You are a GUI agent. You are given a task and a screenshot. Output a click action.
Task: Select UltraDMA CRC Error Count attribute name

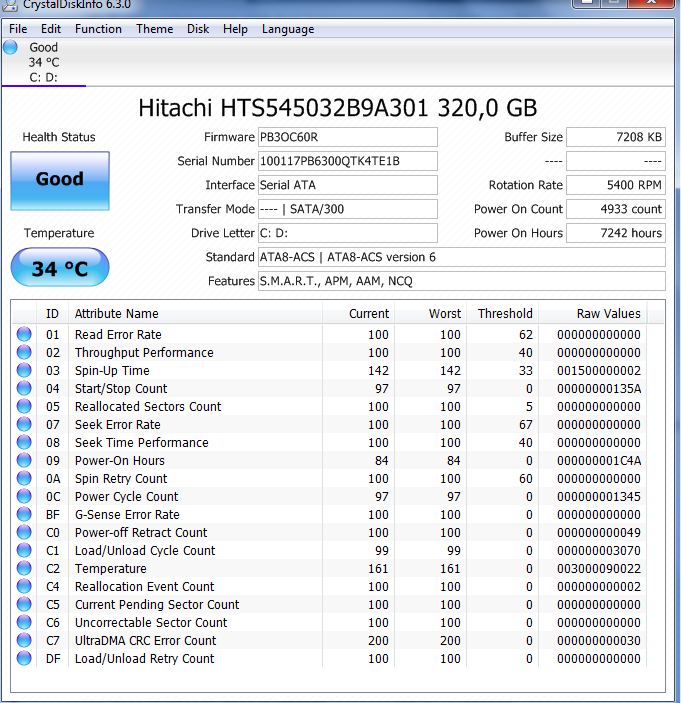point(145,641)
